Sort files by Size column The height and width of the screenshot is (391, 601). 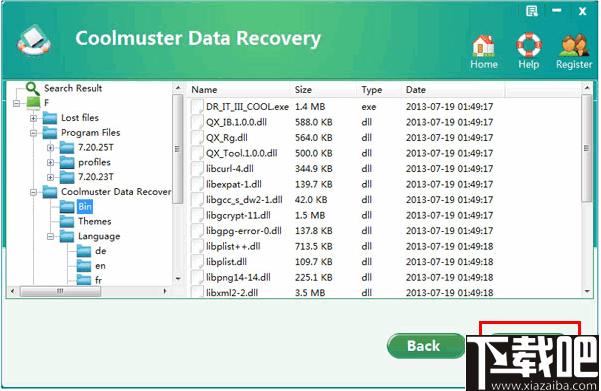[x=324, y=90]
